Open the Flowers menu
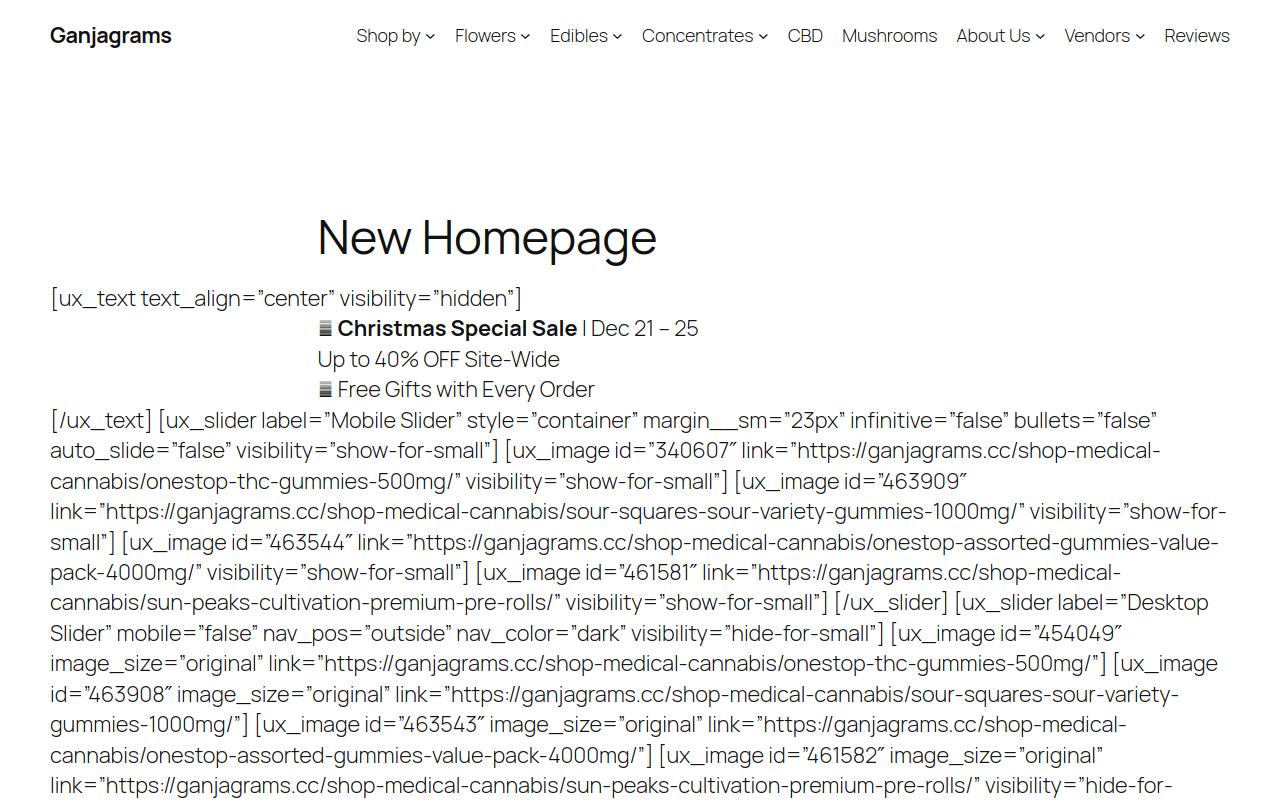The width and height of the screenshot is (1280, 800). (485, 36)
